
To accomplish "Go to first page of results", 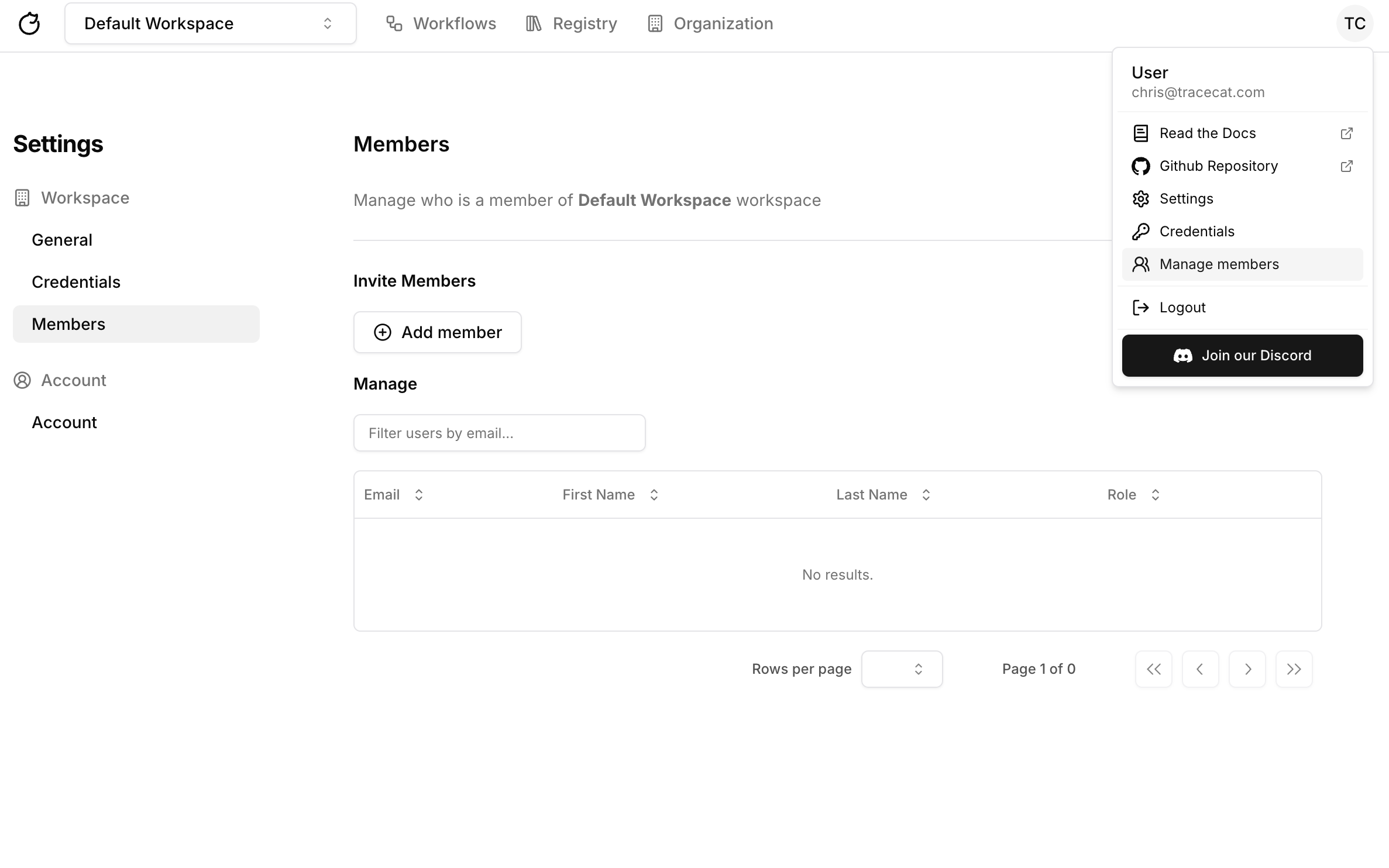I will coord(1153,669).
